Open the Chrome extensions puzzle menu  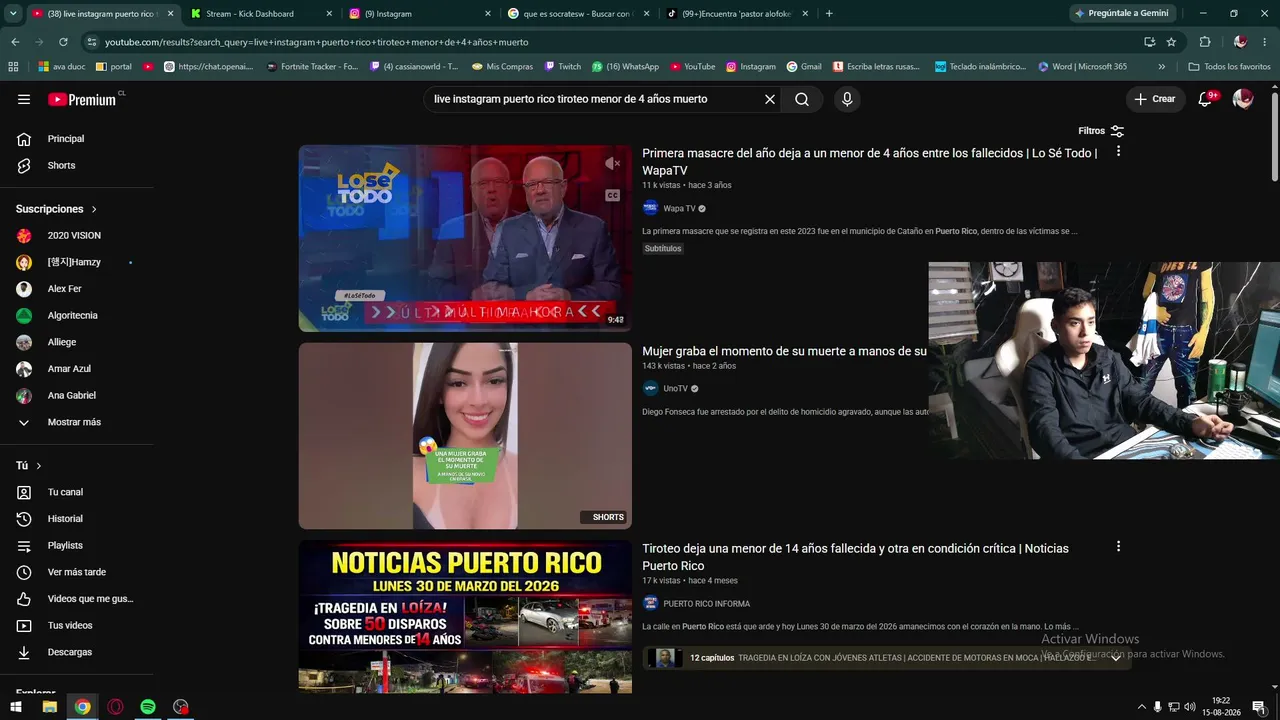[1205, 42]
